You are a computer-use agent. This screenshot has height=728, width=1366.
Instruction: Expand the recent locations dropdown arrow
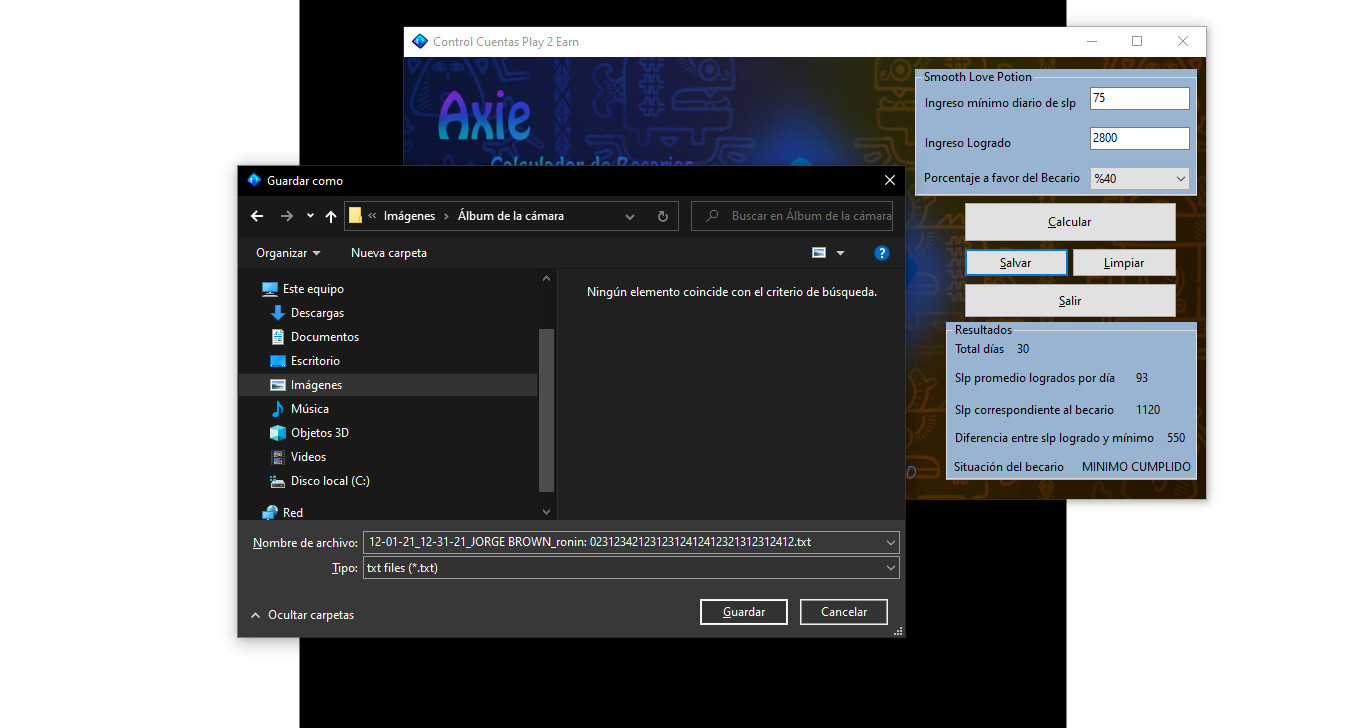tap(310, 216)
